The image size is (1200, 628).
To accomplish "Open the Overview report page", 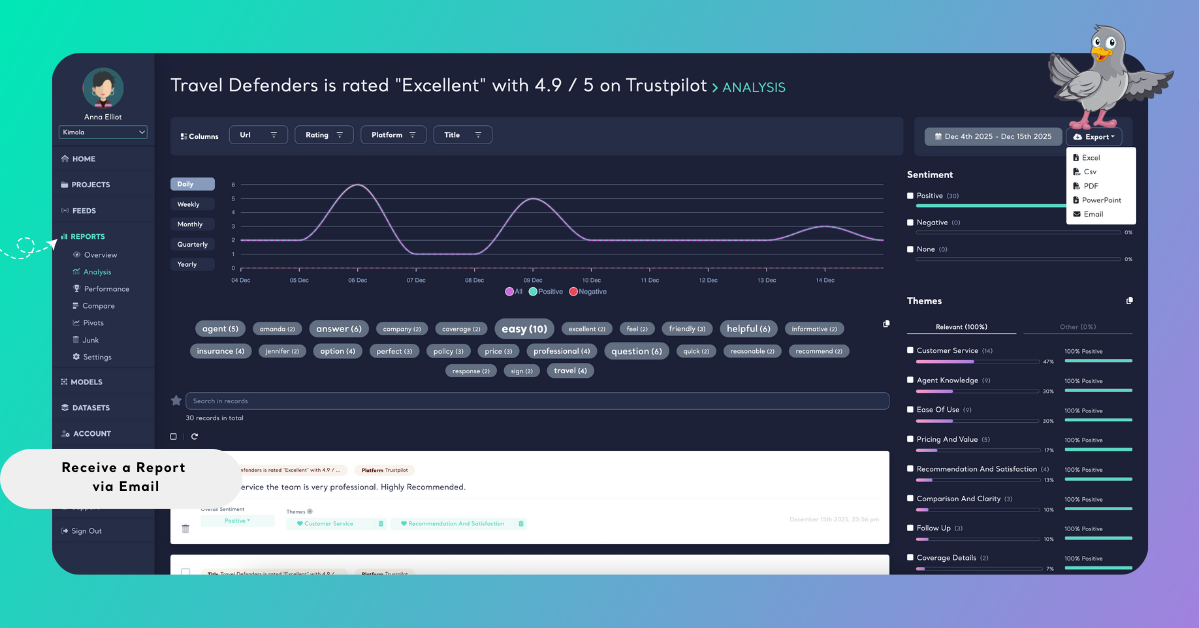I will click(x=94, y=255).
